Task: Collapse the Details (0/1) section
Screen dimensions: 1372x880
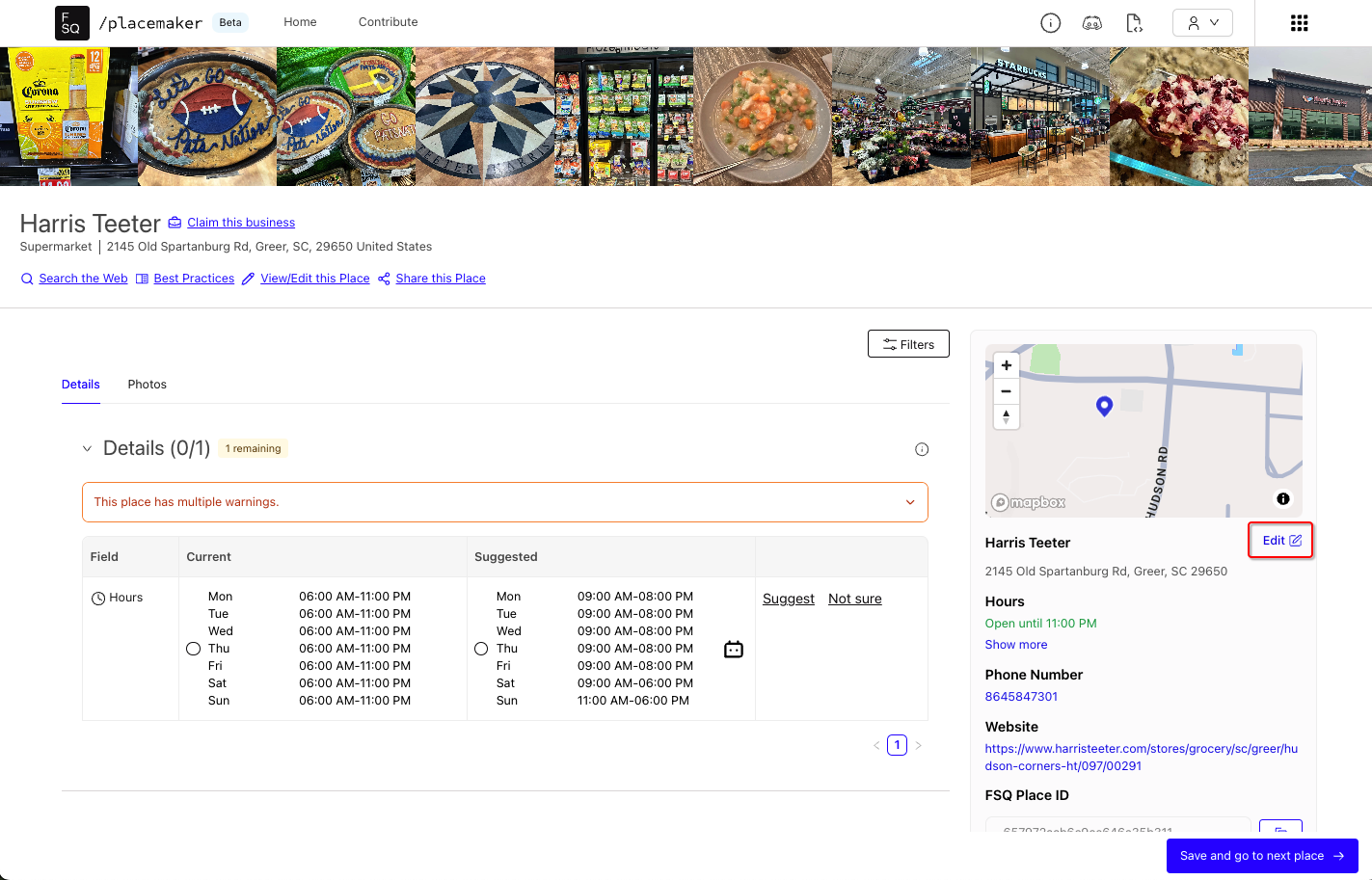Action: (87, 449)
